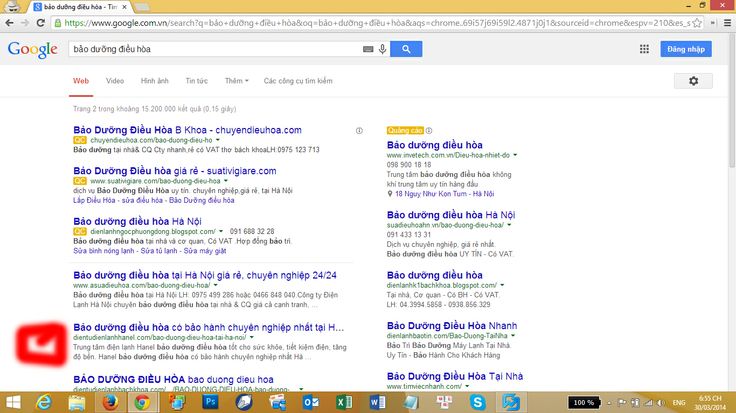
Task: Open left result Bảo dưỡng điều hòa Hà Nội
Action: [137, 221]
